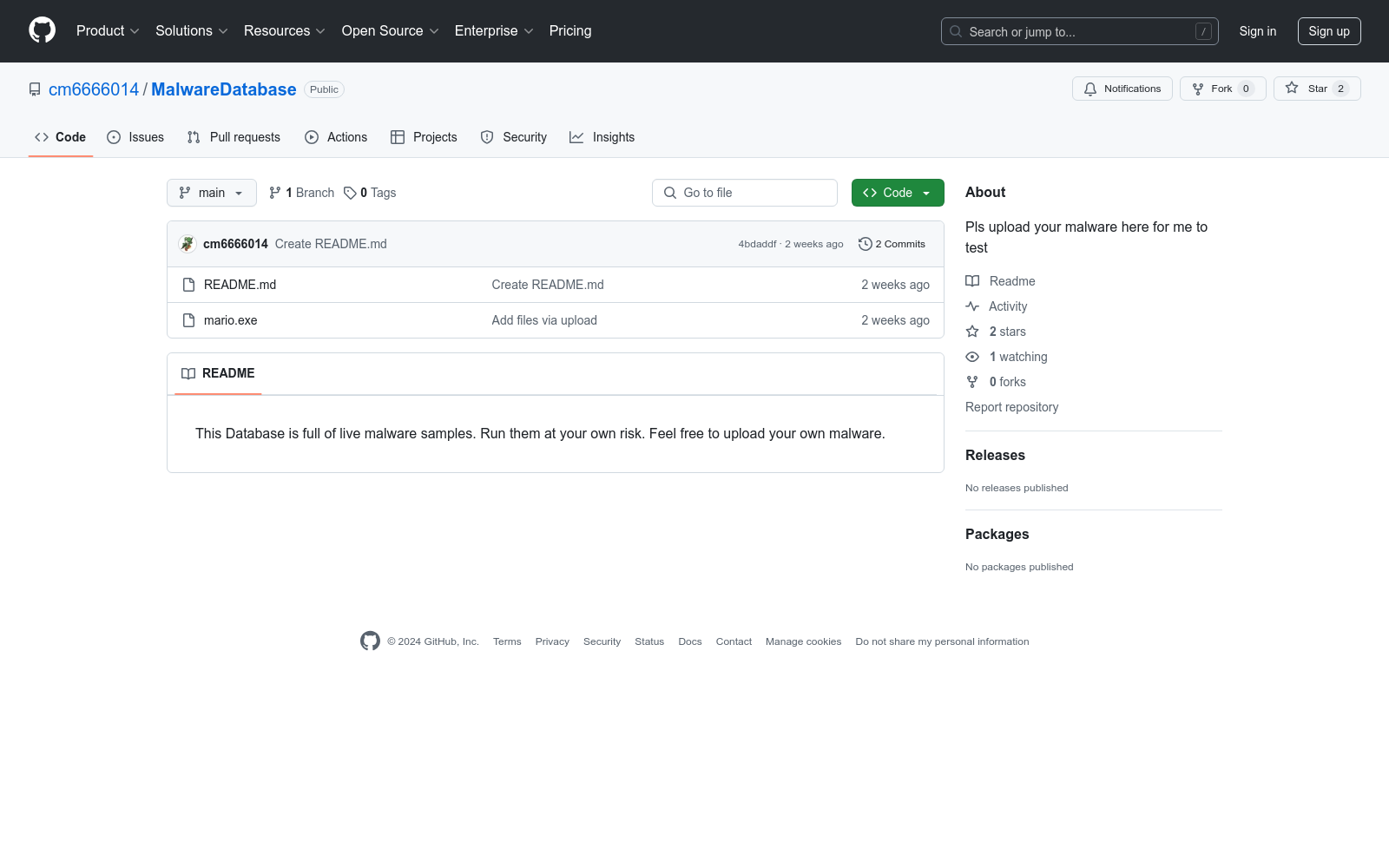The image size is (1389, 868).
Task: Click the commit history clock icon
Action: 865,244
